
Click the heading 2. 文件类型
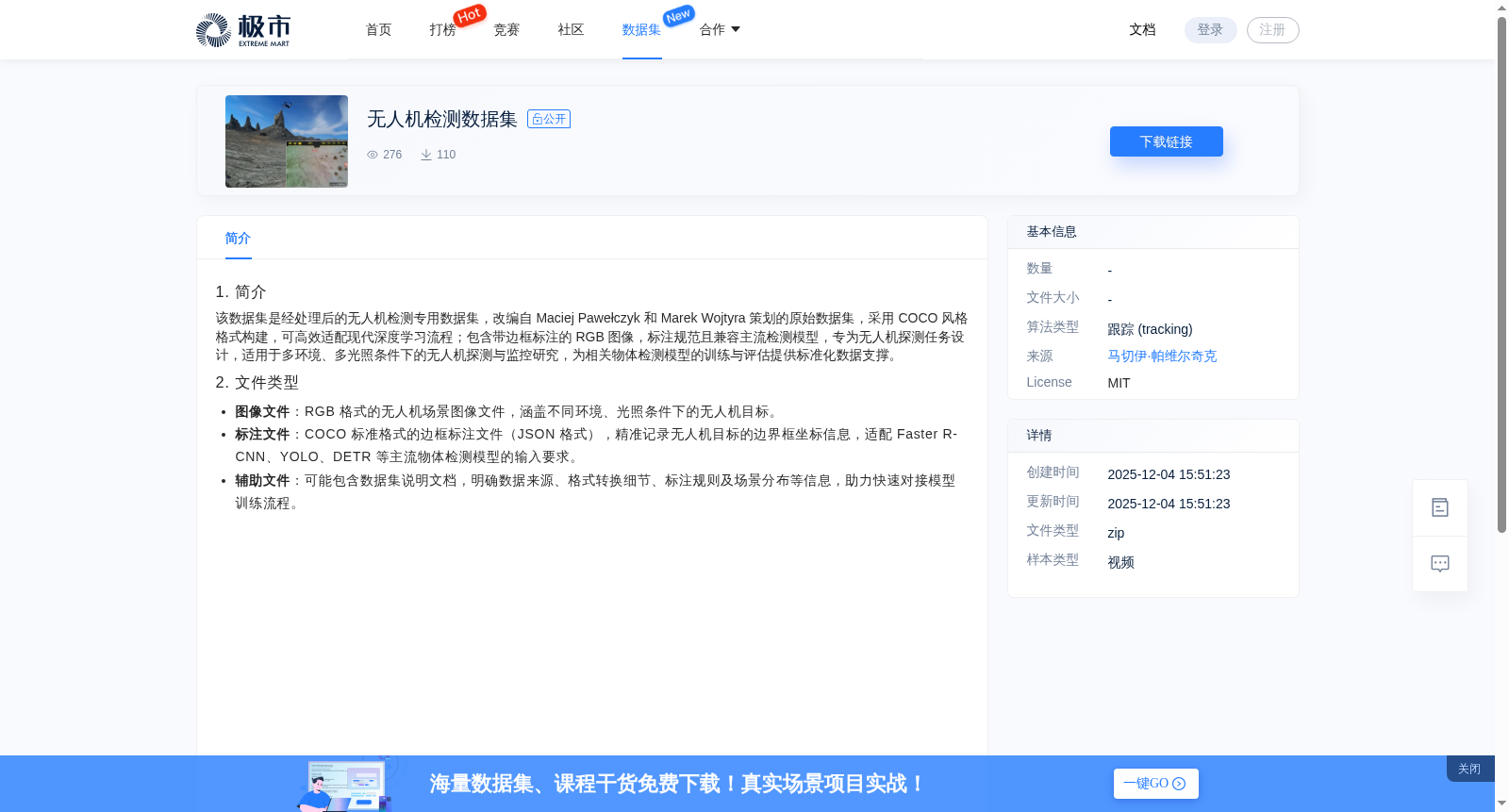[257, 383]
